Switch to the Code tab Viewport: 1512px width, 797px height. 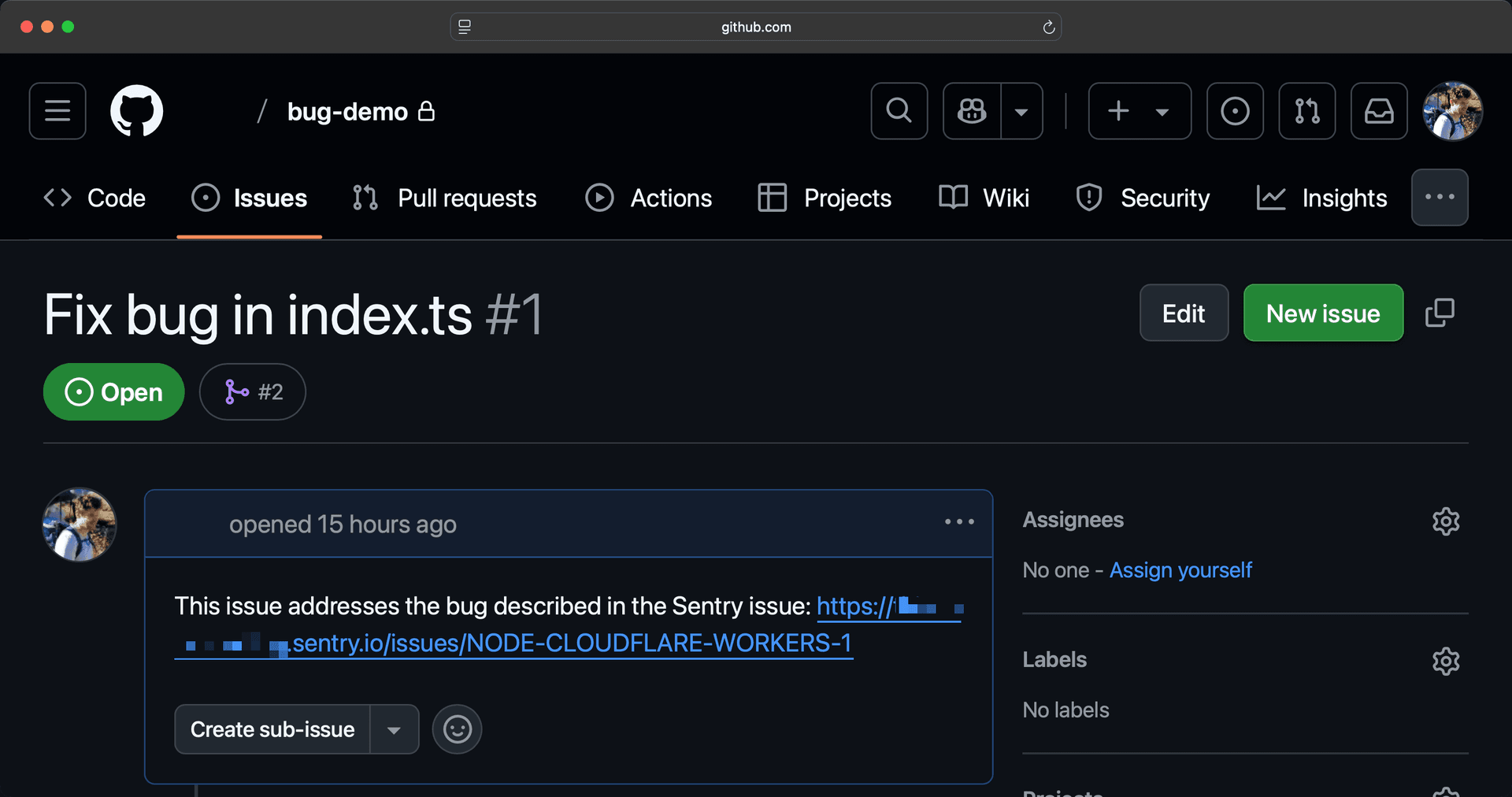tap(94, 198)
